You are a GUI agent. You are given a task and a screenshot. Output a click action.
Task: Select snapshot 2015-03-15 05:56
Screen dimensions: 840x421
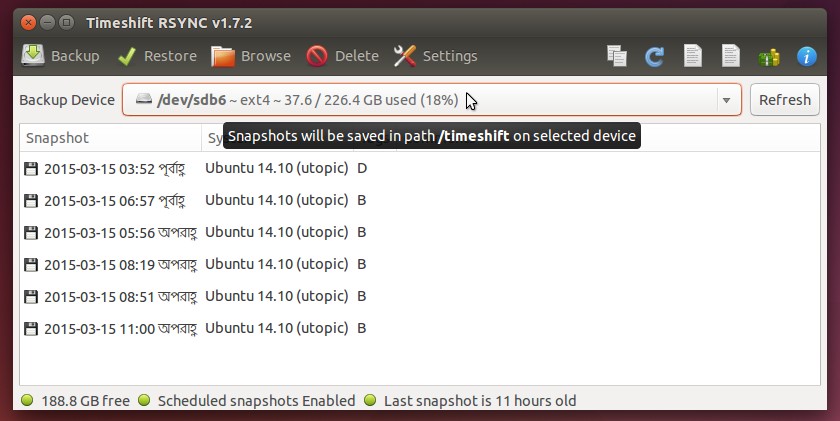[x=420, y=232]
